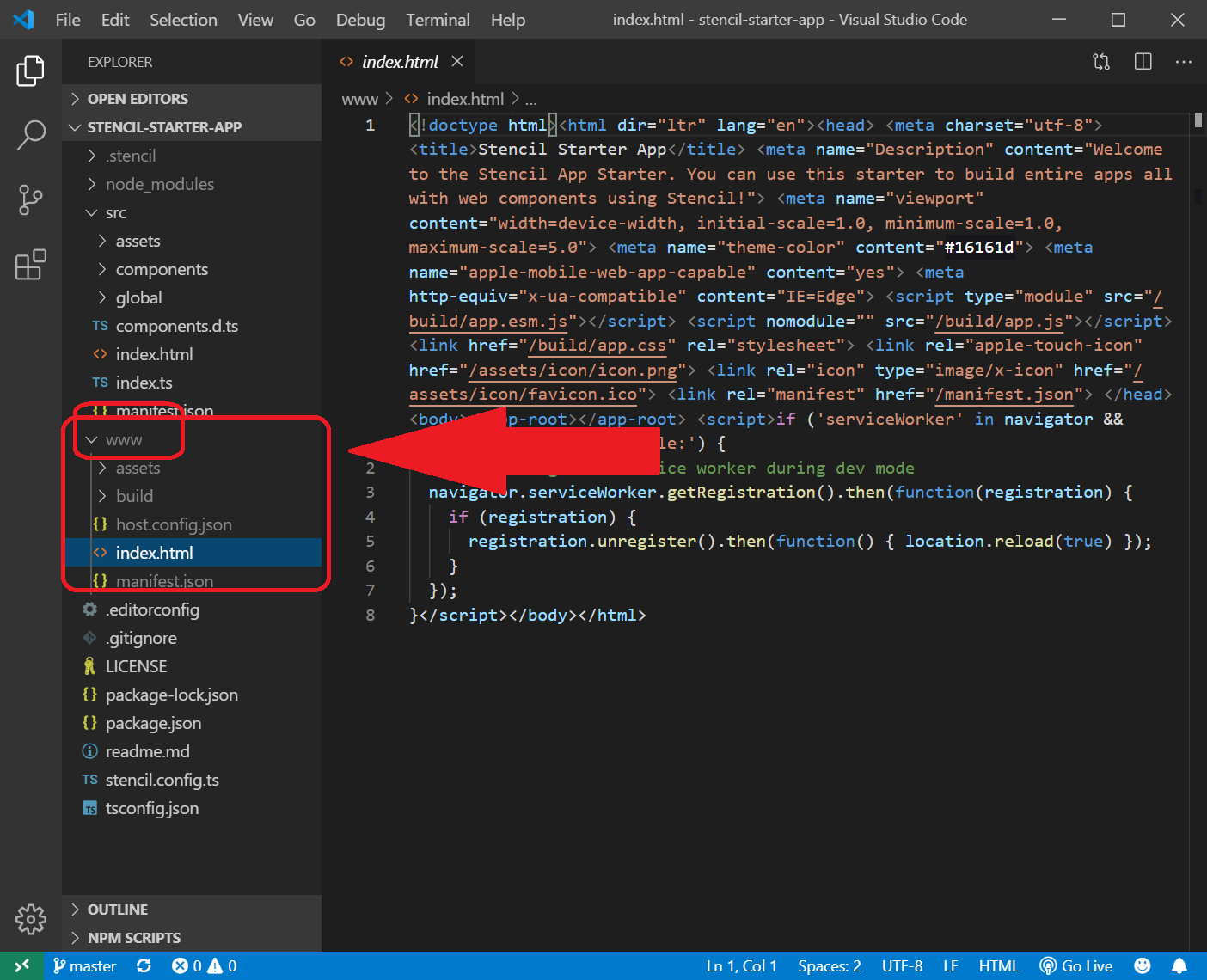Synchronize changes via the status bar

pos(144,966)
